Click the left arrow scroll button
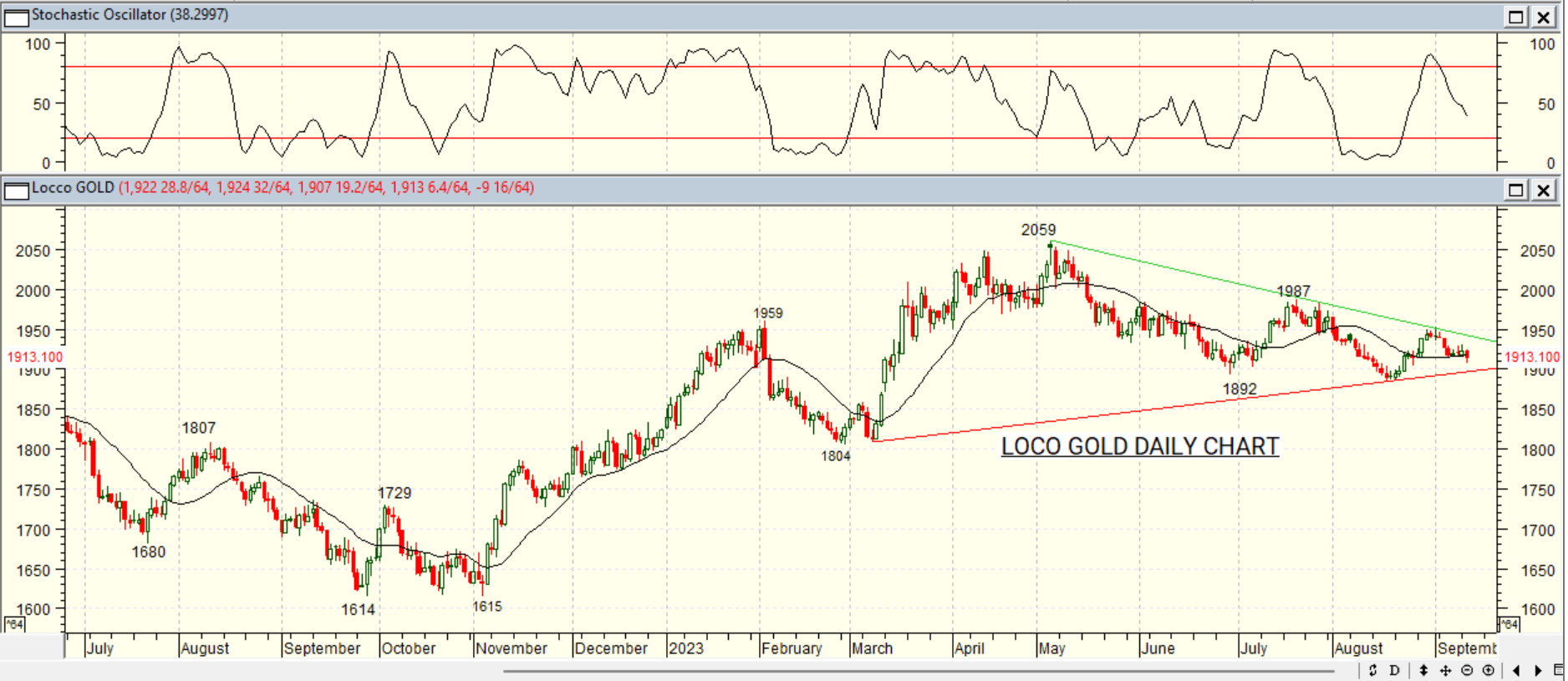The width and height of the screenshot is (1568, 681). tap(1516, 670)
